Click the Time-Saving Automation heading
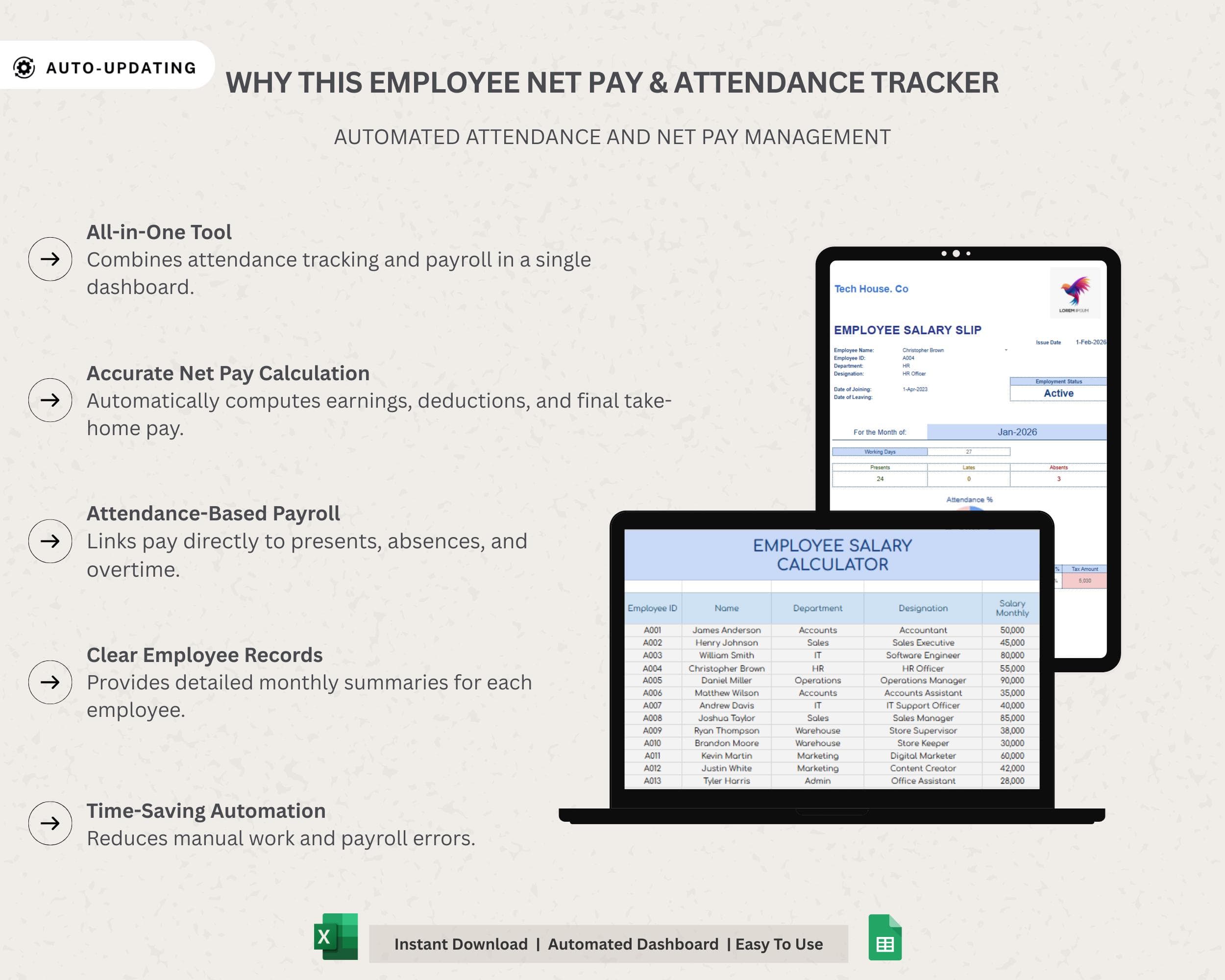 206,810
